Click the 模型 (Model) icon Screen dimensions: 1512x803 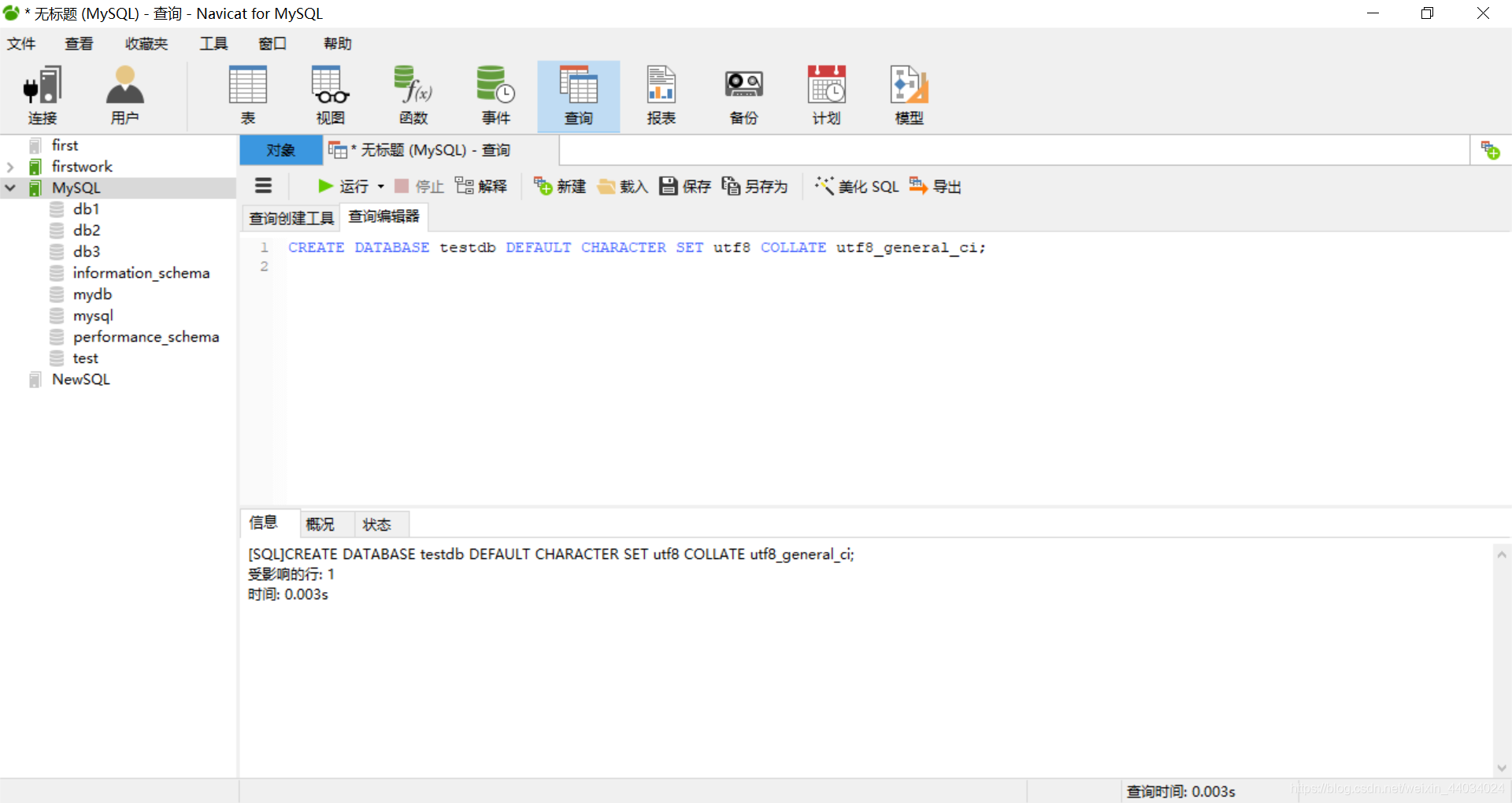coord(910,95)
